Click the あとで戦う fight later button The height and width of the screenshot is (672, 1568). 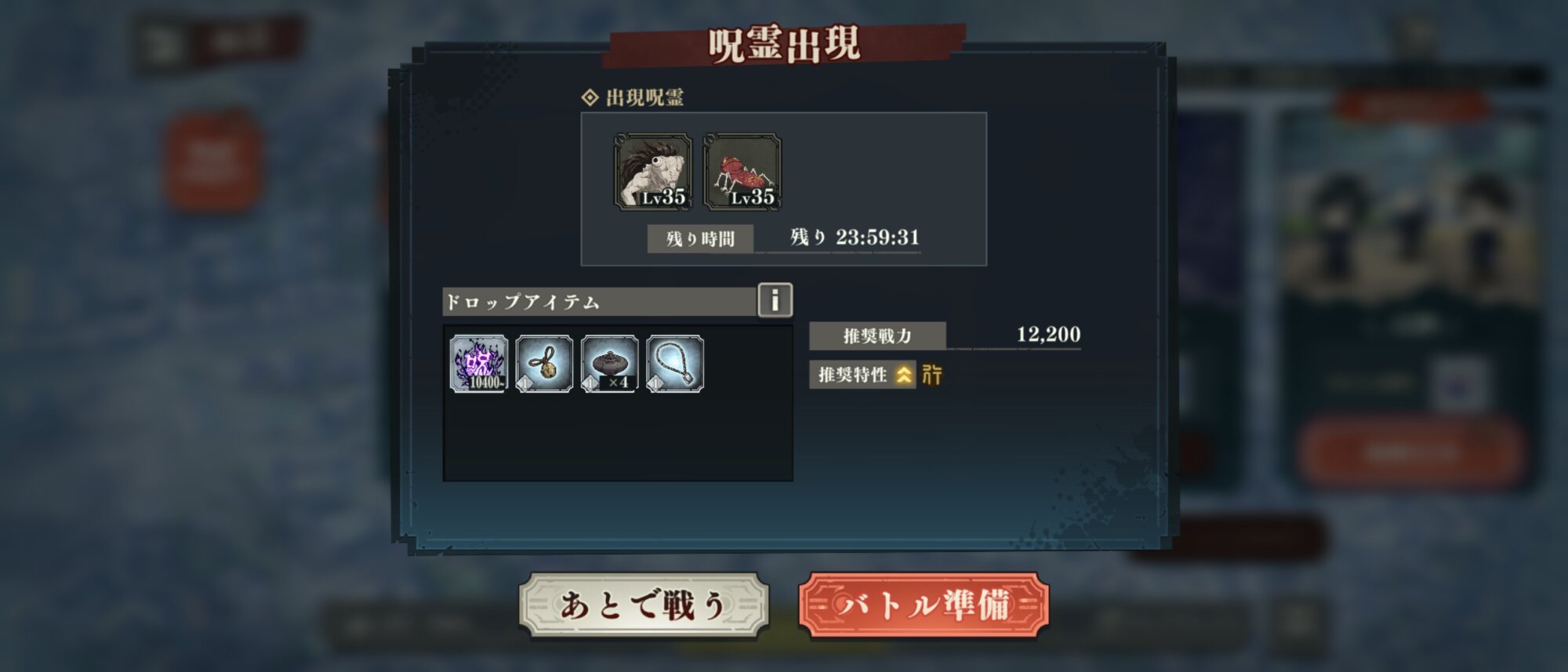(644, 605)
